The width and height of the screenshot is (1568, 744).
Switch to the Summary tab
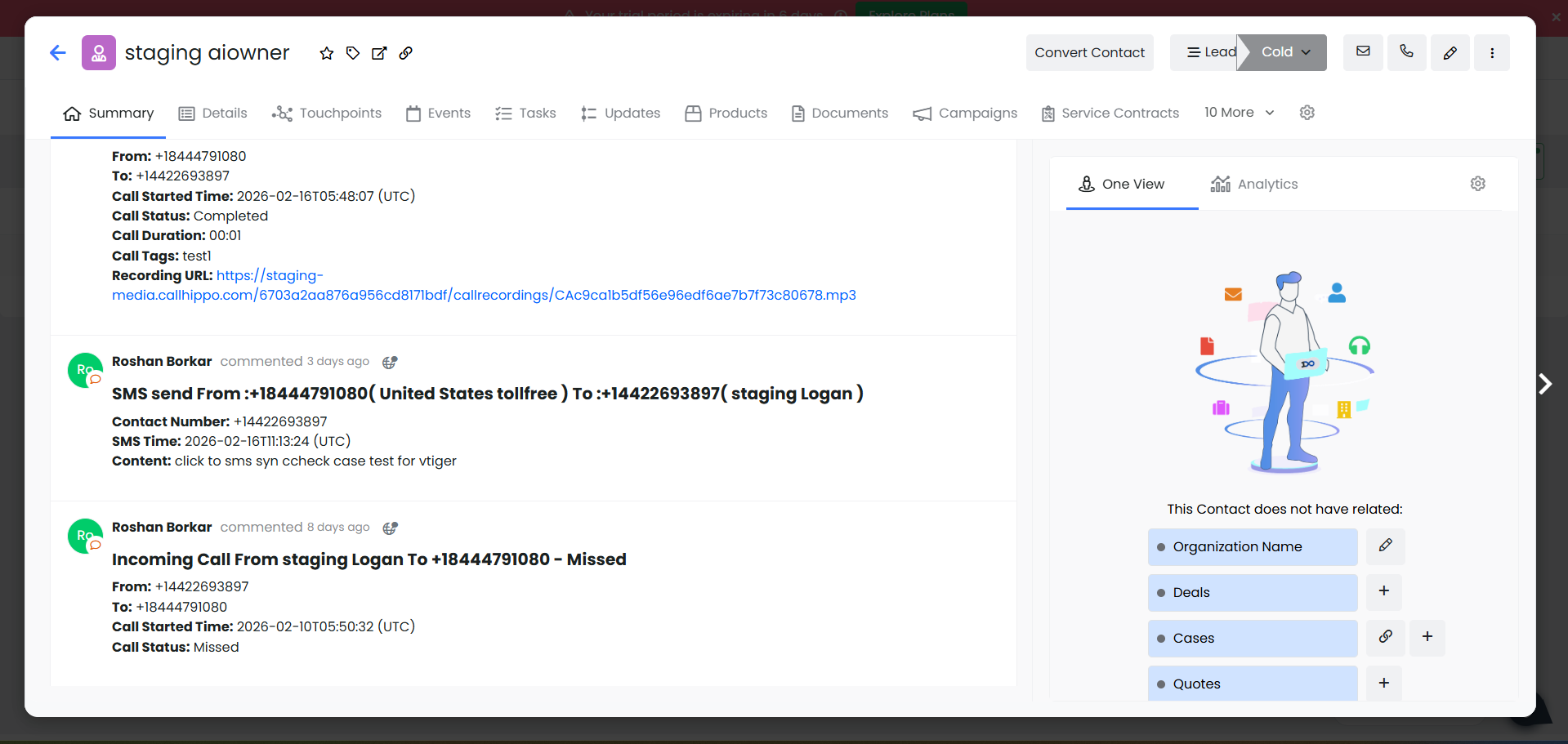(109, 114)
